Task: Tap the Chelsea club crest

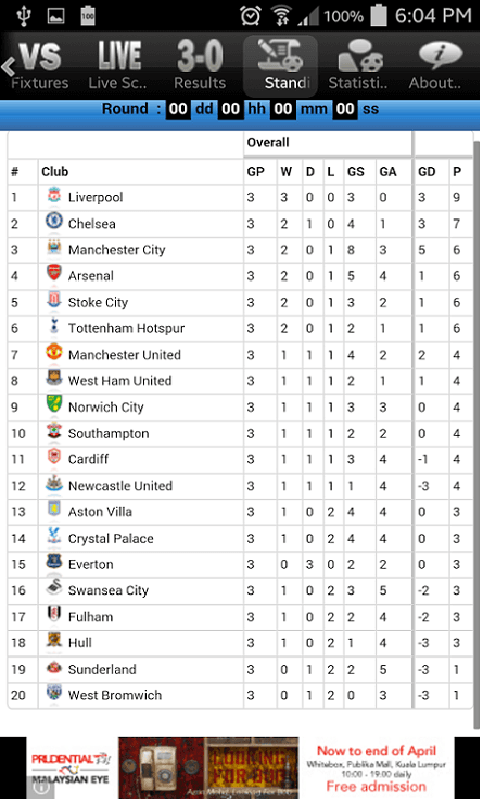Action: click(x=54, y=221)
